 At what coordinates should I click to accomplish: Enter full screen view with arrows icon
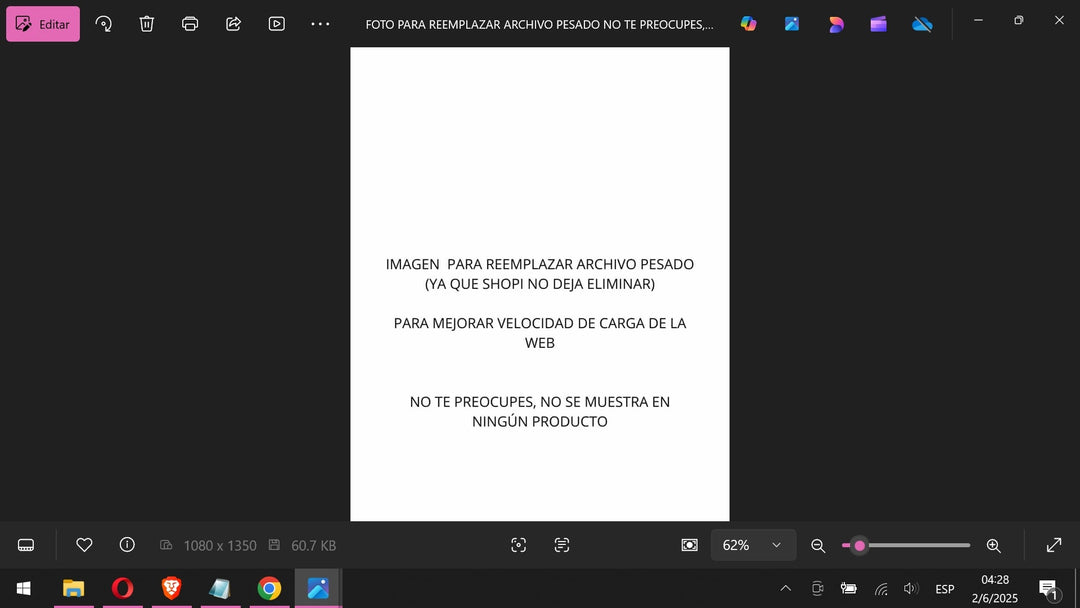coord(1054,545)
